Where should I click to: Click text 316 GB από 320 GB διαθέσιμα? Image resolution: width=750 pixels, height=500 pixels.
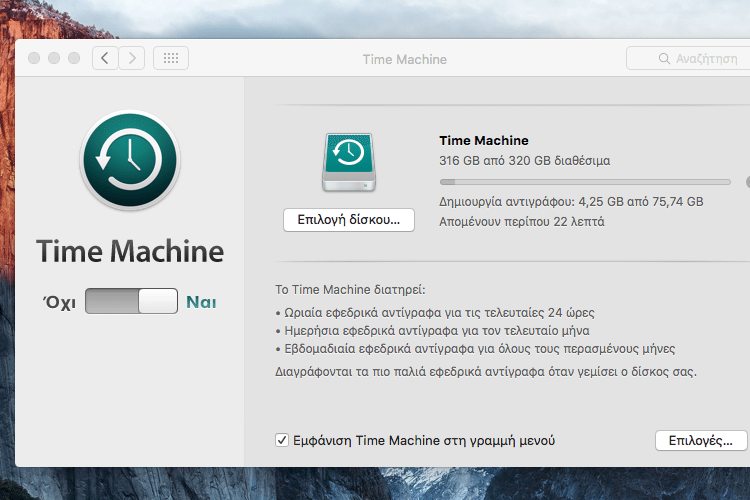click(525, 161)
